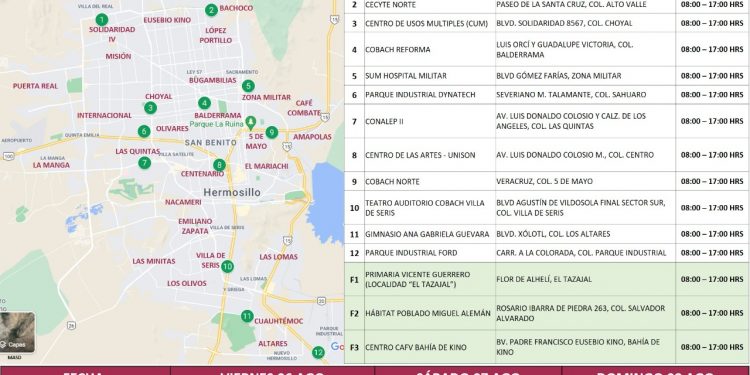Click marker 9 near 5 de Mayo
This screenshot has height=375, width=750.
(272, 132)
